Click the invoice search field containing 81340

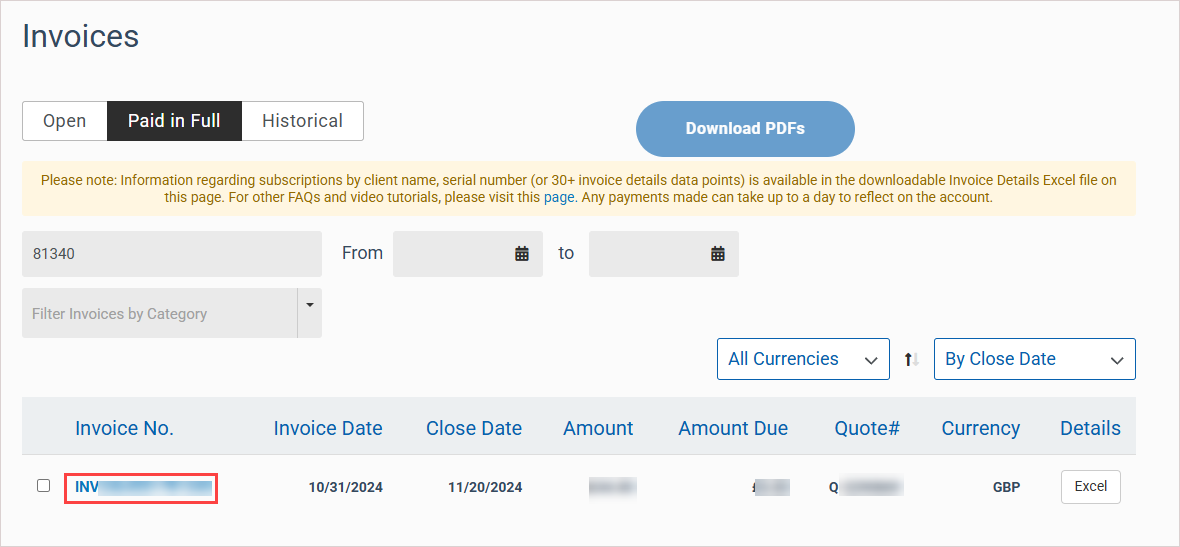click(x=172, y=254)
